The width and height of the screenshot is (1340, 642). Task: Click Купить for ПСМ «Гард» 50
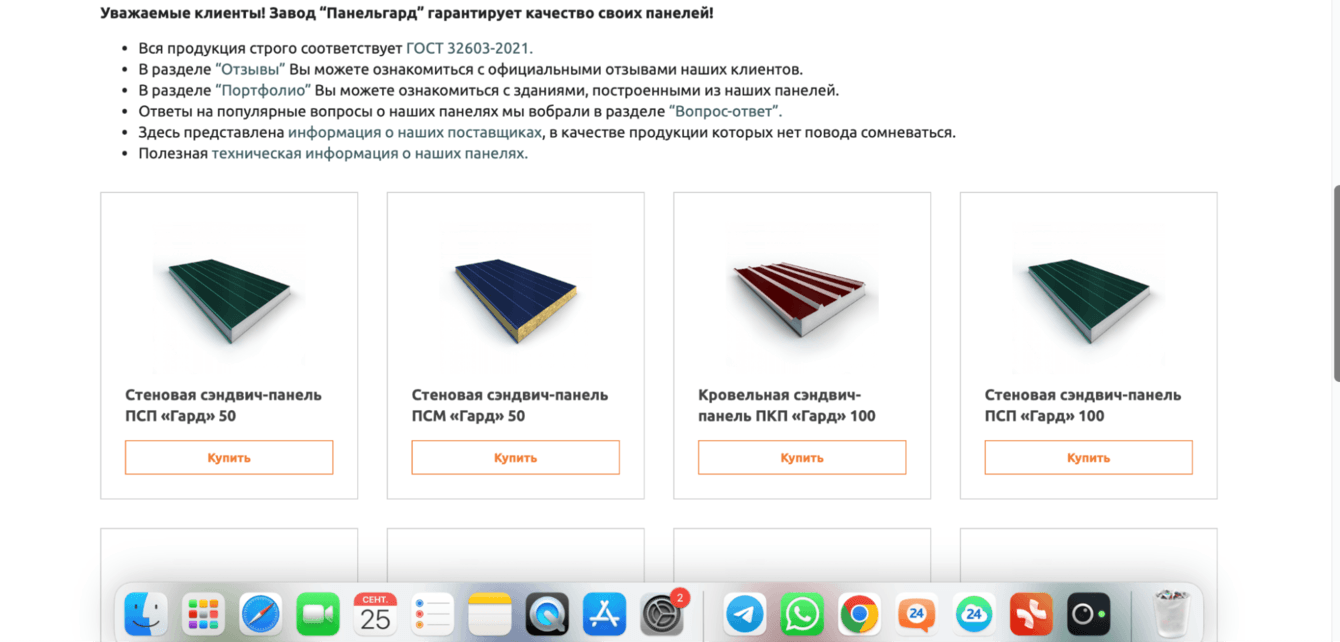click(x=515, y=457)
